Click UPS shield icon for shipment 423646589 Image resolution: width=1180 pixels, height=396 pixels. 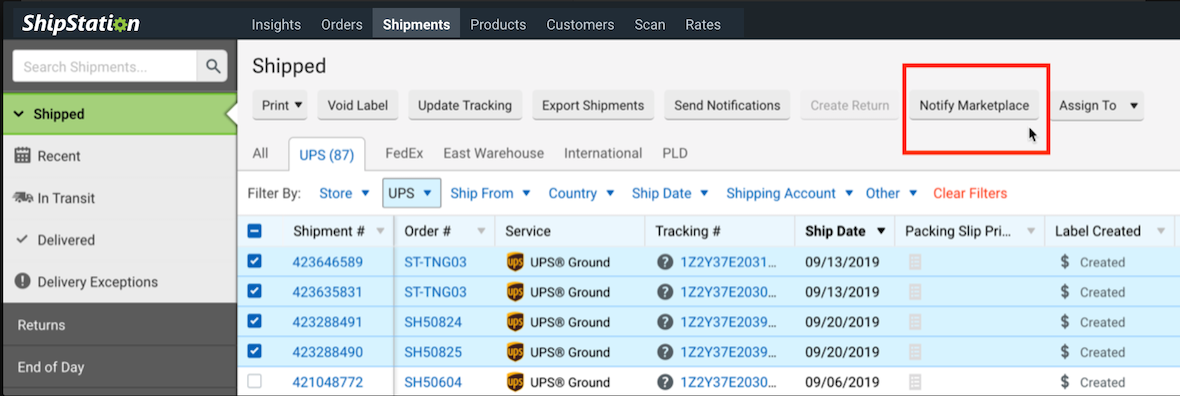pos(515,262)
